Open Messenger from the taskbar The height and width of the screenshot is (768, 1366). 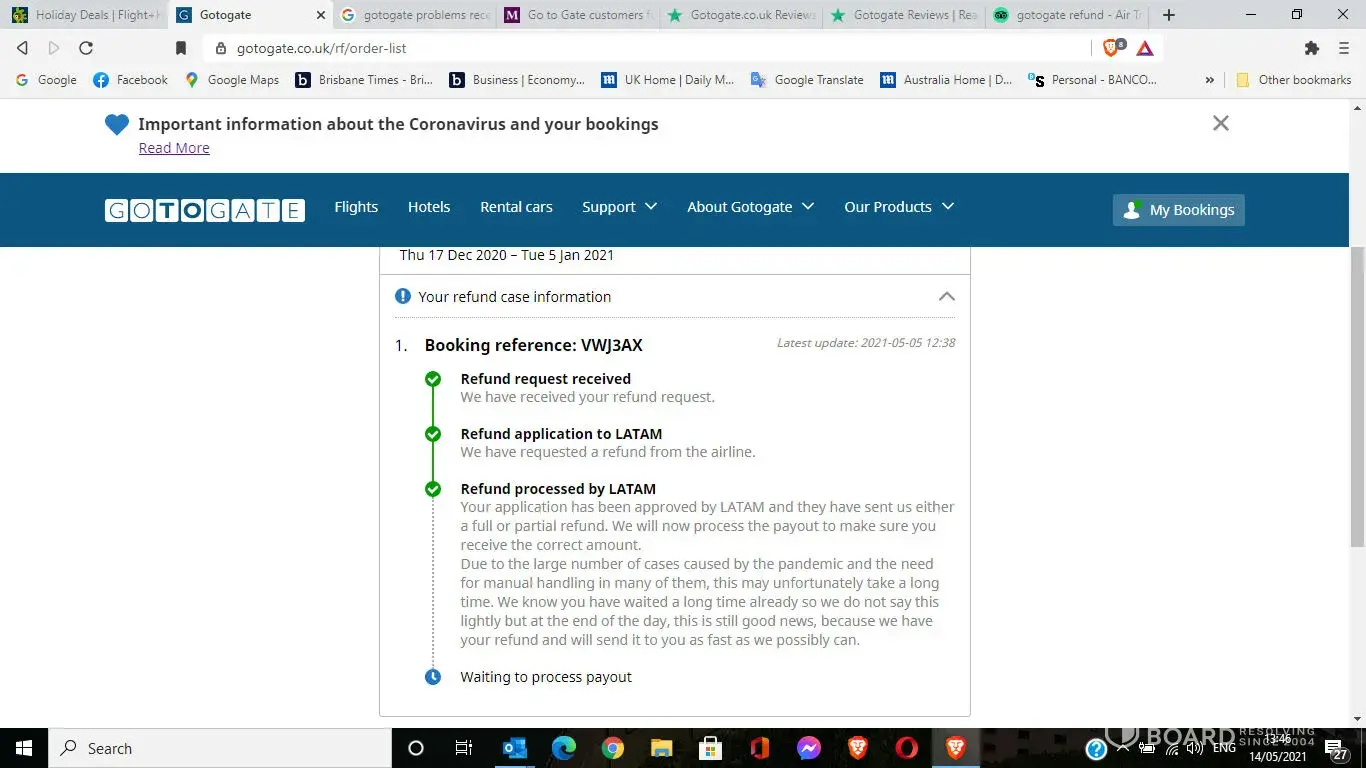(x=808, y=748)
